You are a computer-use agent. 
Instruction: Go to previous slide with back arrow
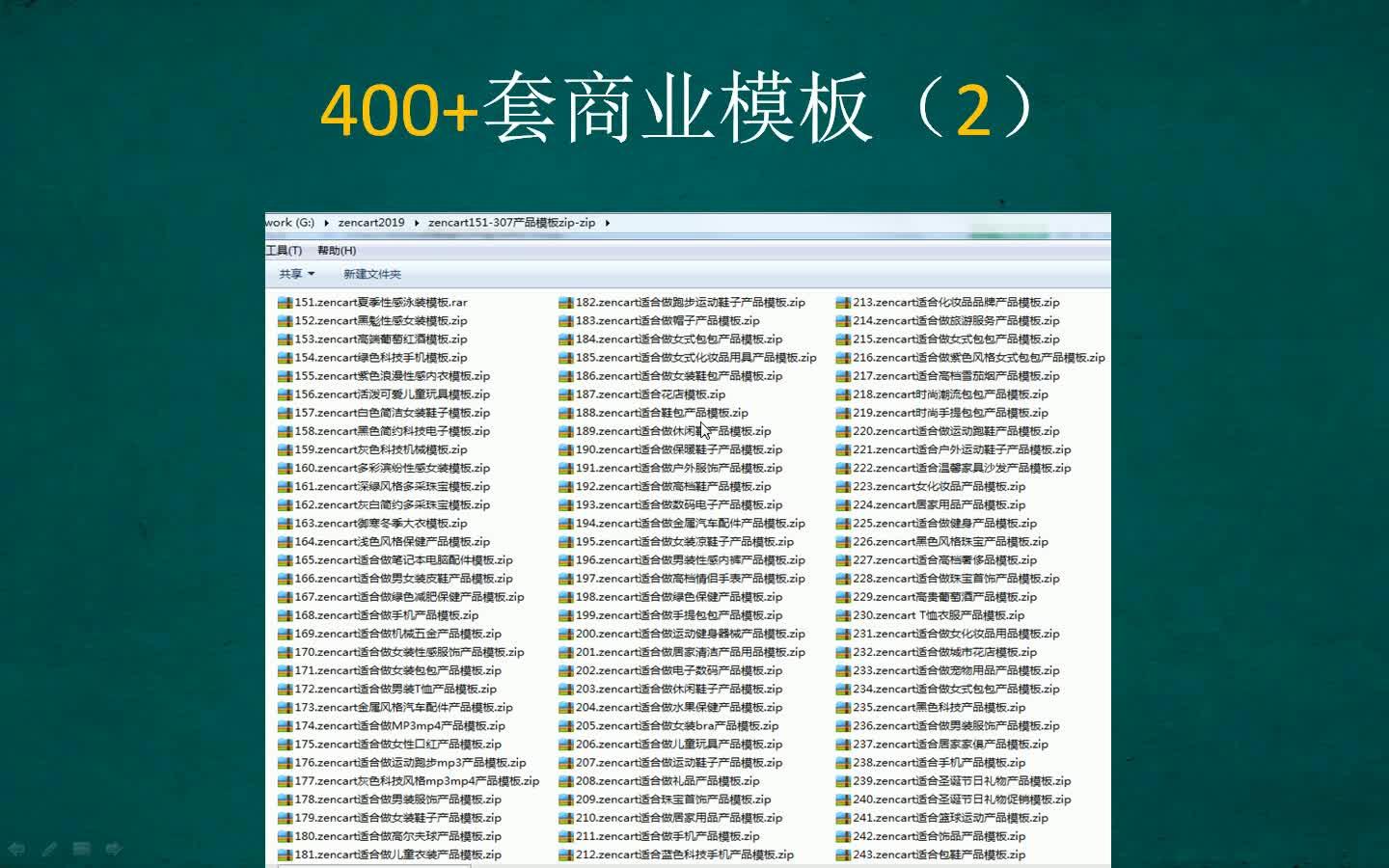(16, 849)
